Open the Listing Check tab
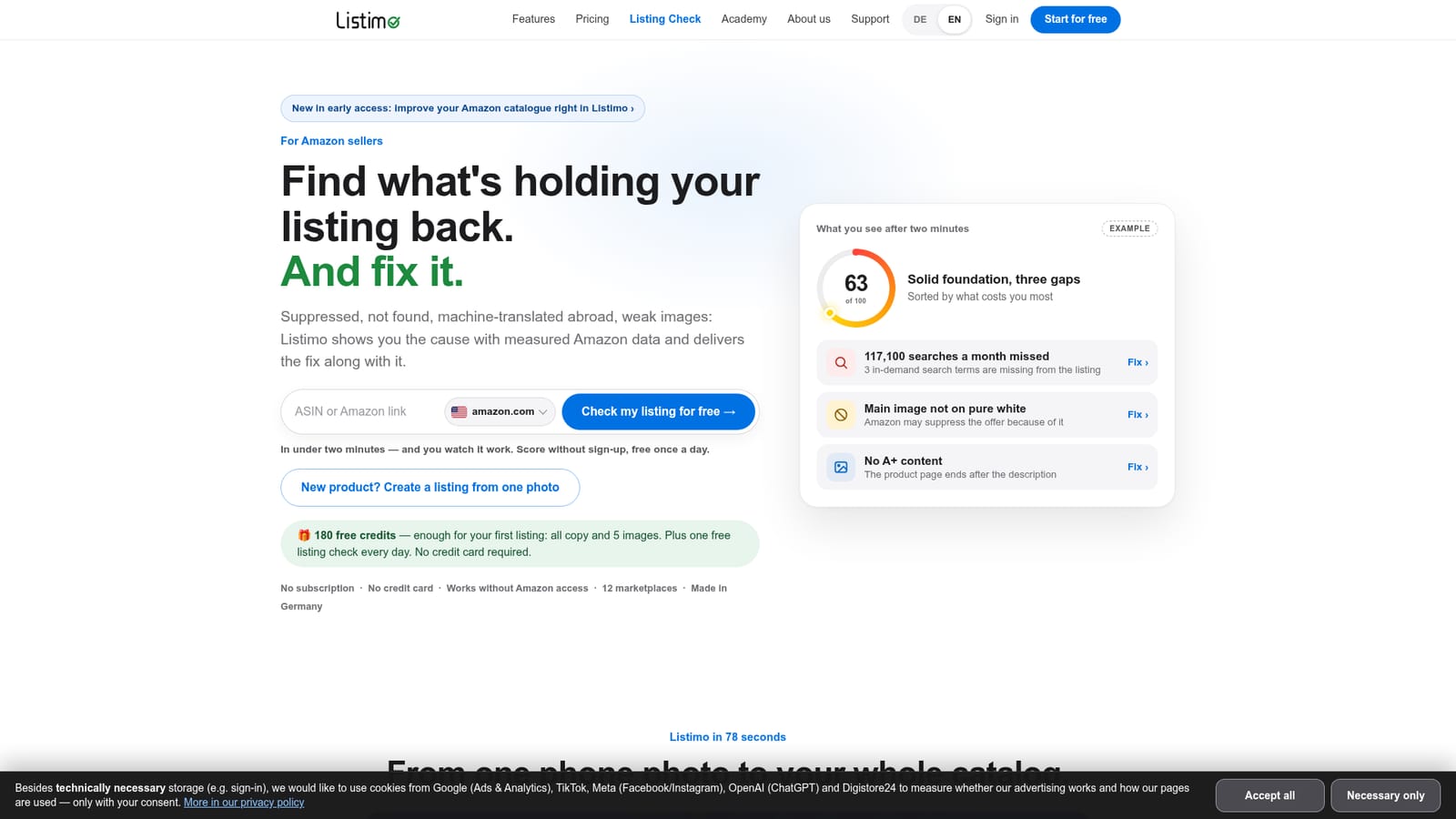This screenshot has height=819, width=1456. pos(665,19)
